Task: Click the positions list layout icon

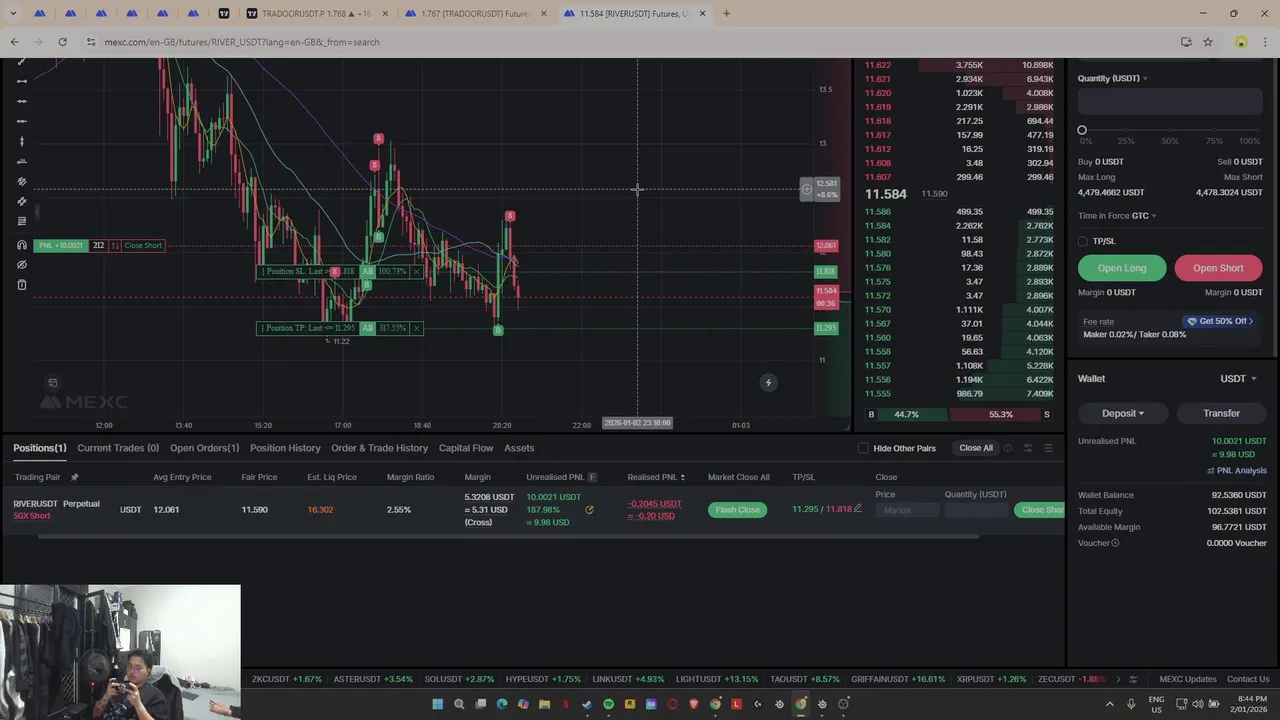Action: [x=1048, y=448]
